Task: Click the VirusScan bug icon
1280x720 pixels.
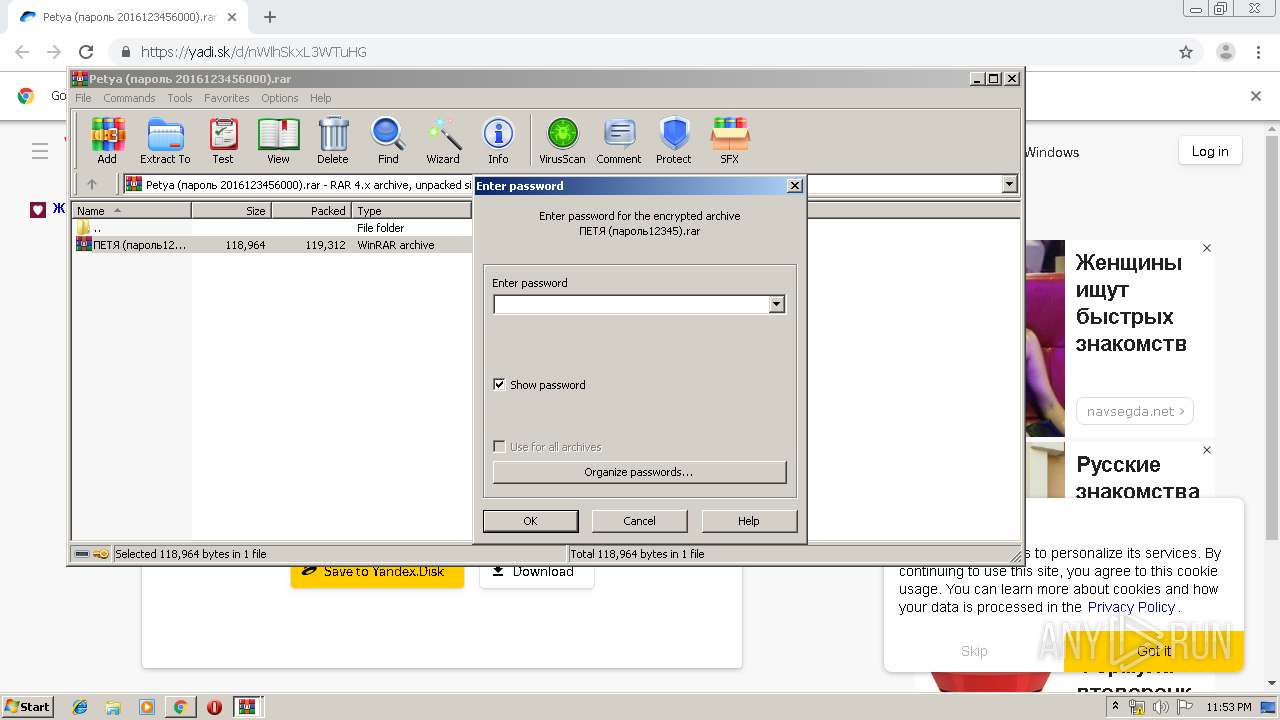Action: pyautogui.click(x=562, y=140)
